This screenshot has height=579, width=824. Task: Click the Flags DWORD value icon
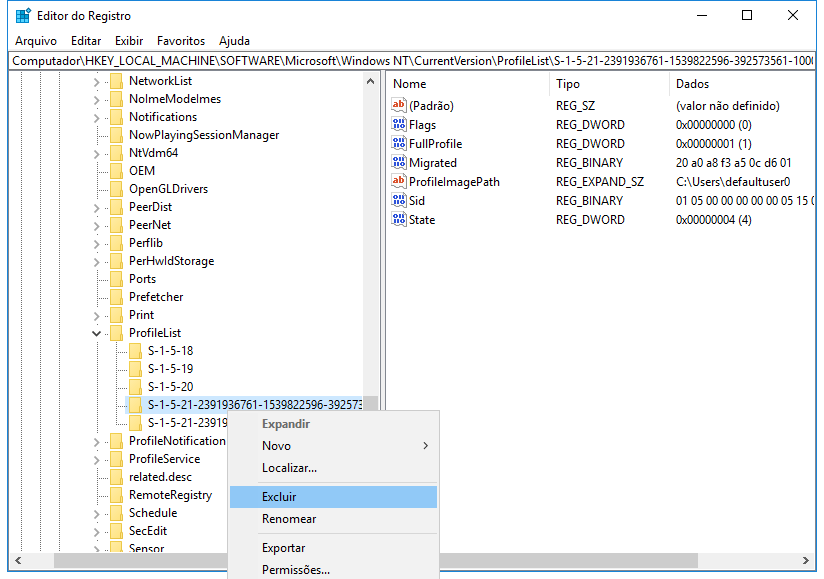(x=400, y=125)
